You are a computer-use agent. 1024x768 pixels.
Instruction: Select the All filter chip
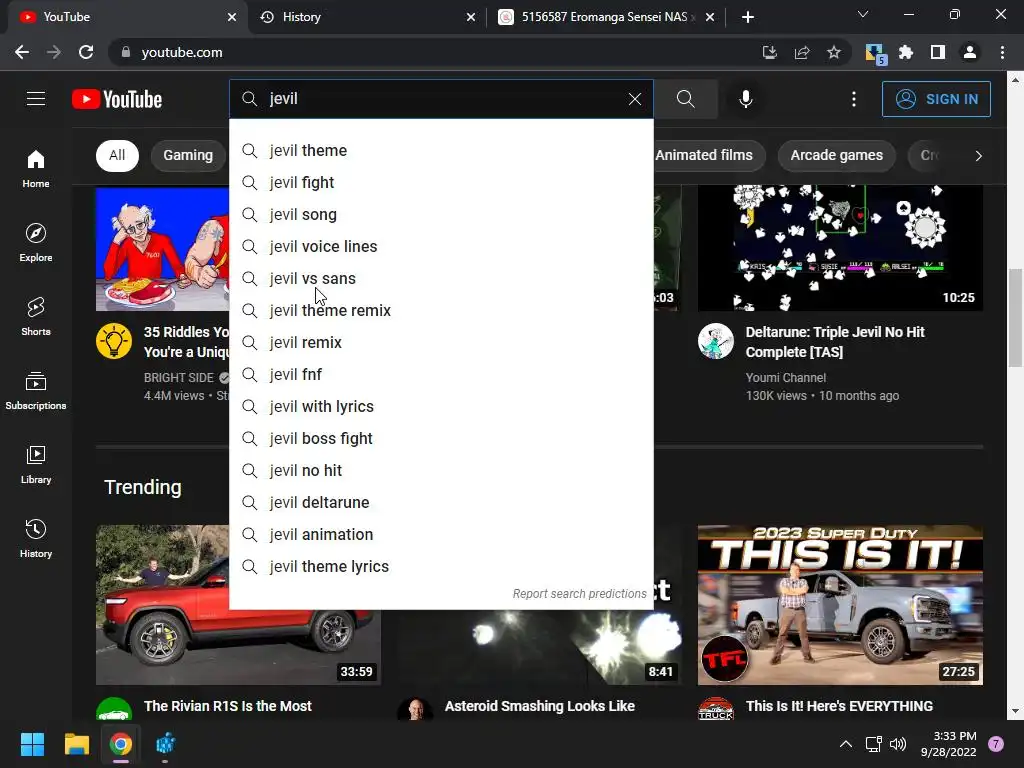117,155
